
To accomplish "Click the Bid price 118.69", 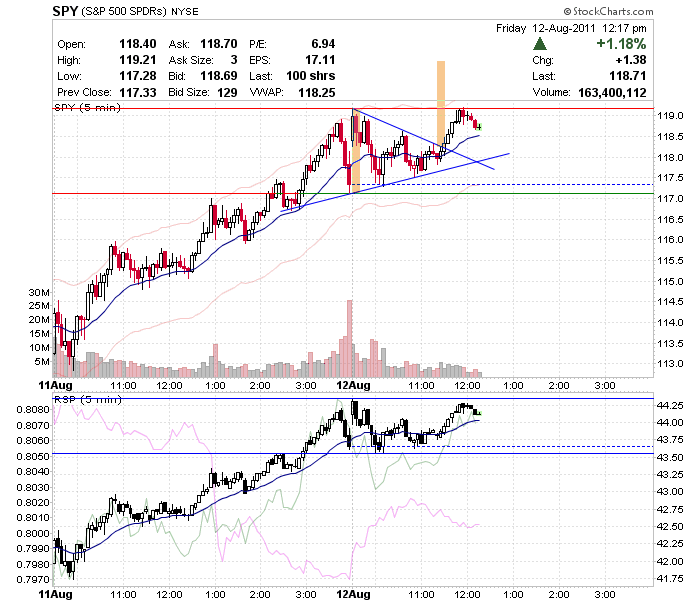I will (x=219, y=76).
